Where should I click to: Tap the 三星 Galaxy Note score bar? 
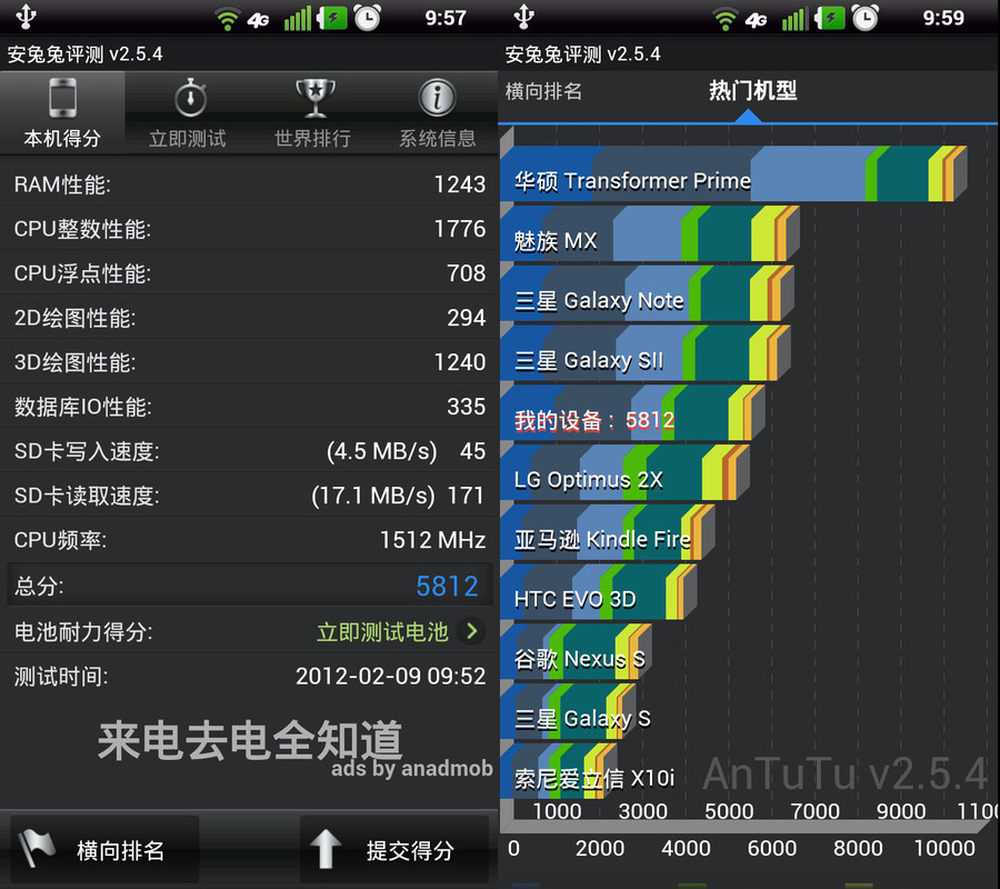click(x=647, y=293)
